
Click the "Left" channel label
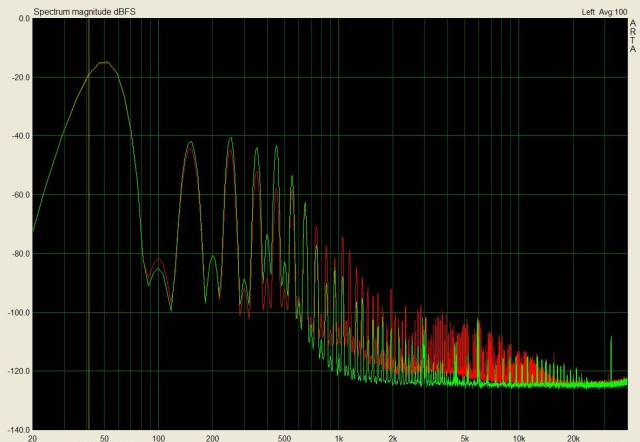point(588,12)
